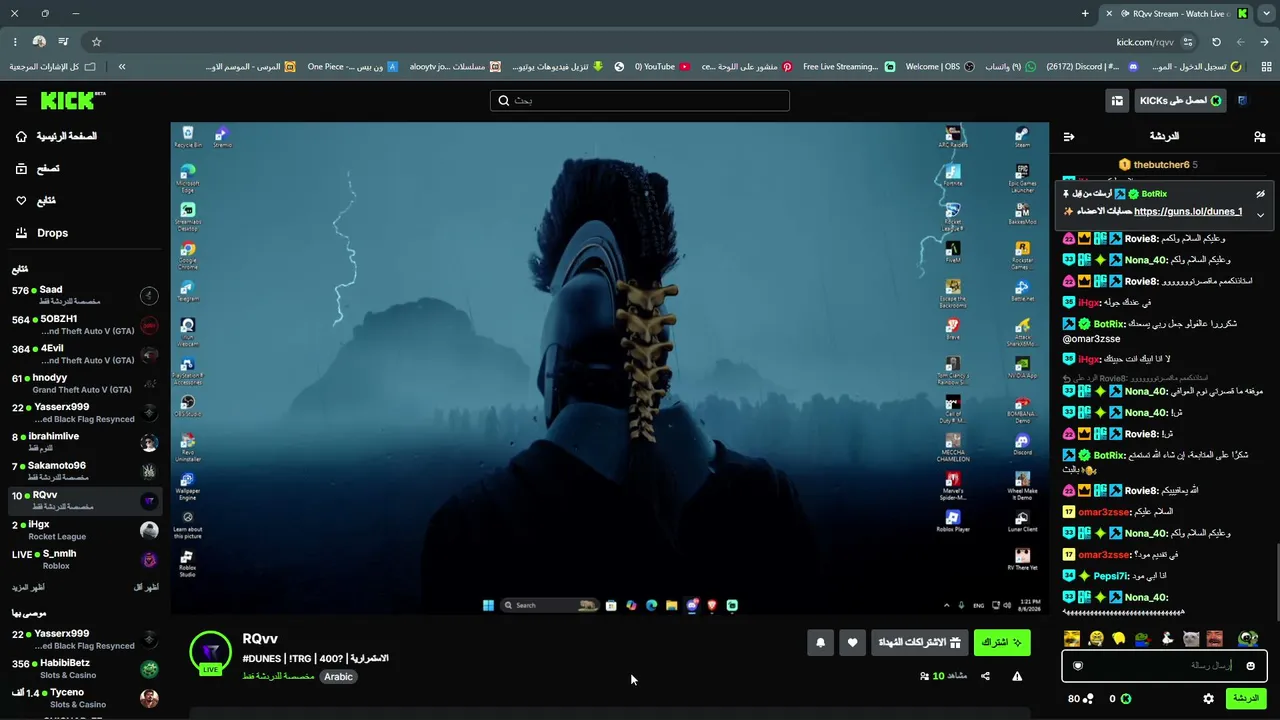Viewport: 1280px width, 720px height.
Task: Click username Pepsi7i in chat
Action: point(1110,576)
